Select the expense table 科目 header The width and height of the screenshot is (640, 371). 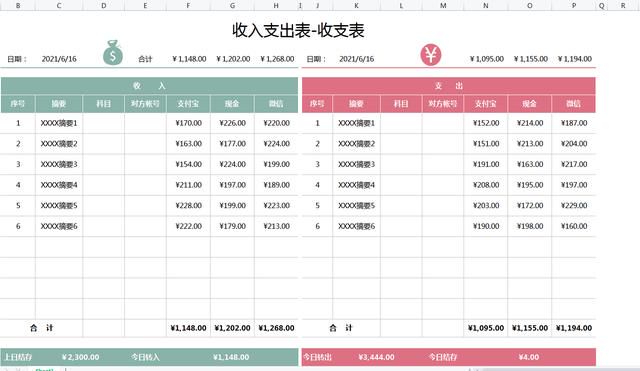401,104
